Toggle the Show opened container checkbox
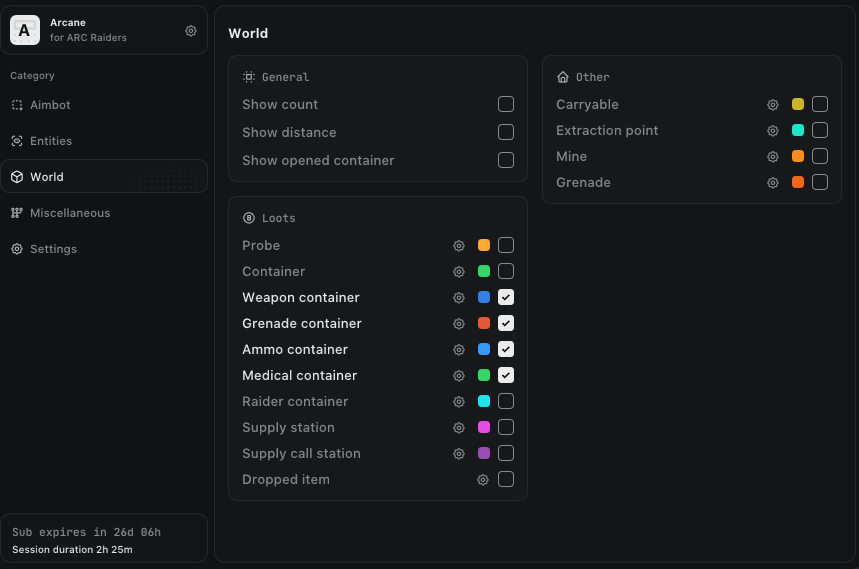The image size is (859, 569). pos(506,161)
